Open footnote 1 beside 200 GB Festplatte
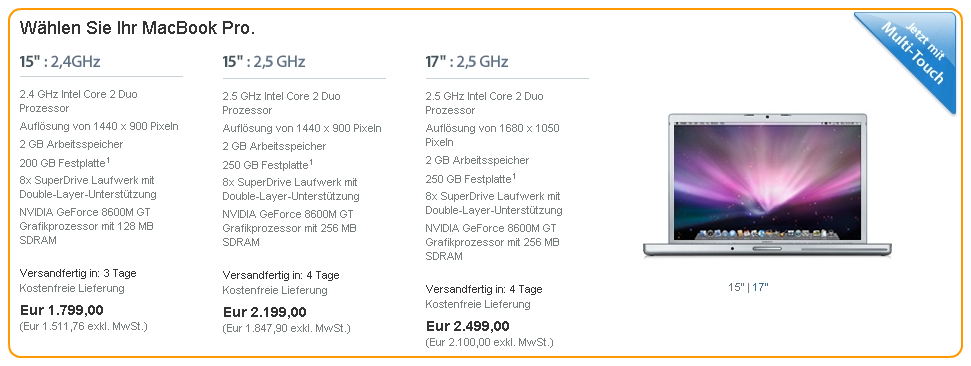Image resolution: width=971 pixels, height=366 pixels. click(108, 160)
